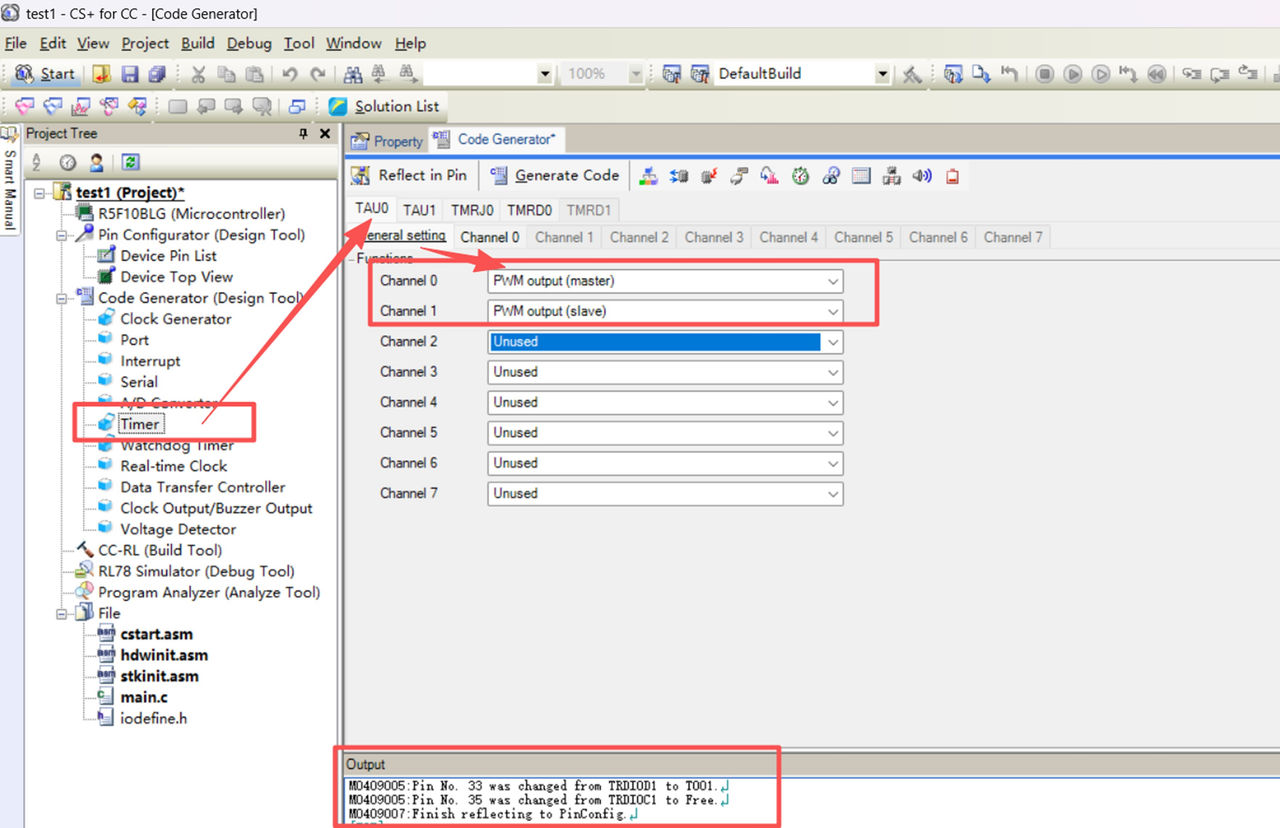Open the DefaultBuild configuration dropdown
The height and width of the screenshot is (828, 1280).
coord(882,74)
